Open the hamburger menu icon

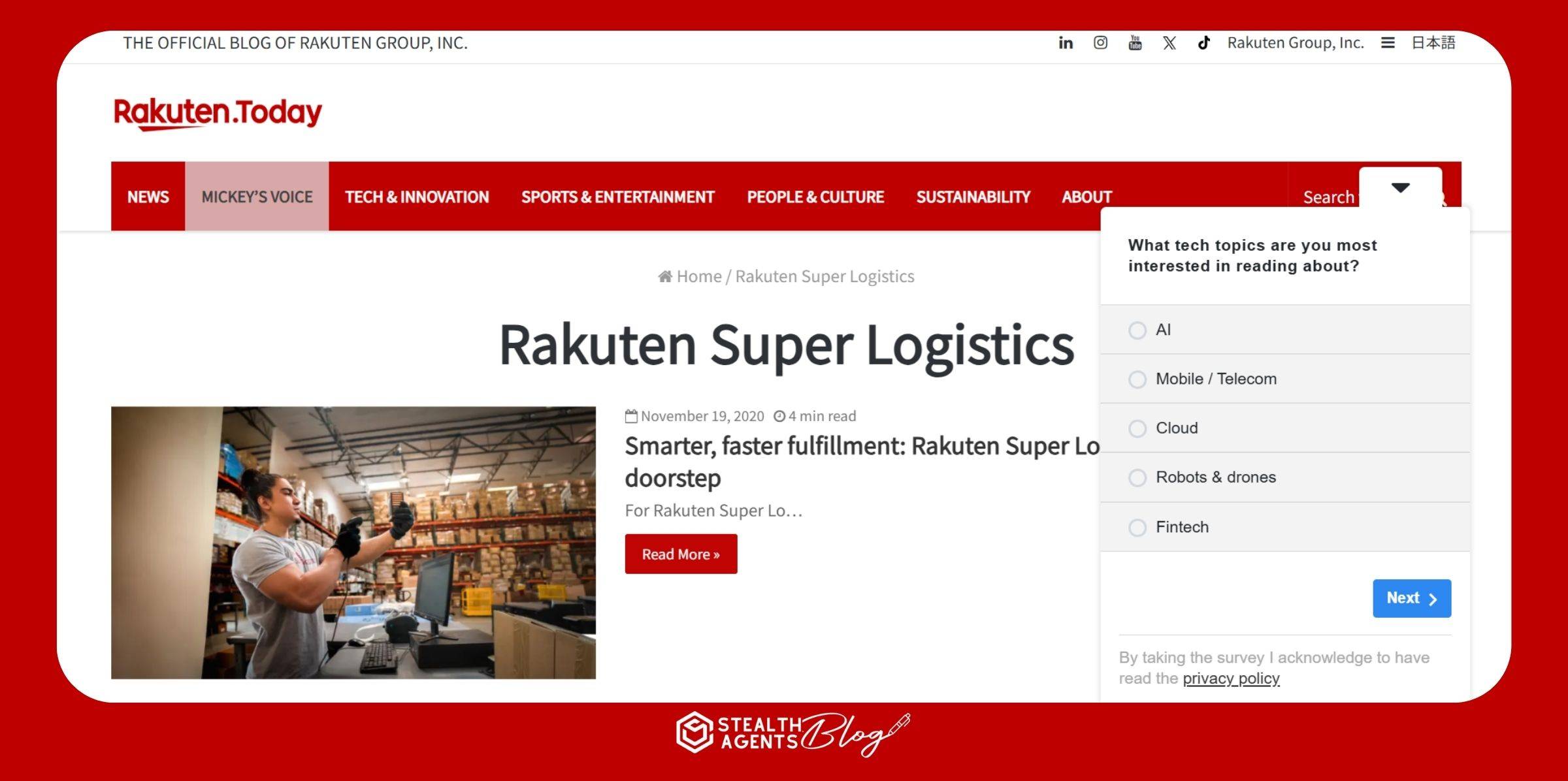coord(1388,43)
